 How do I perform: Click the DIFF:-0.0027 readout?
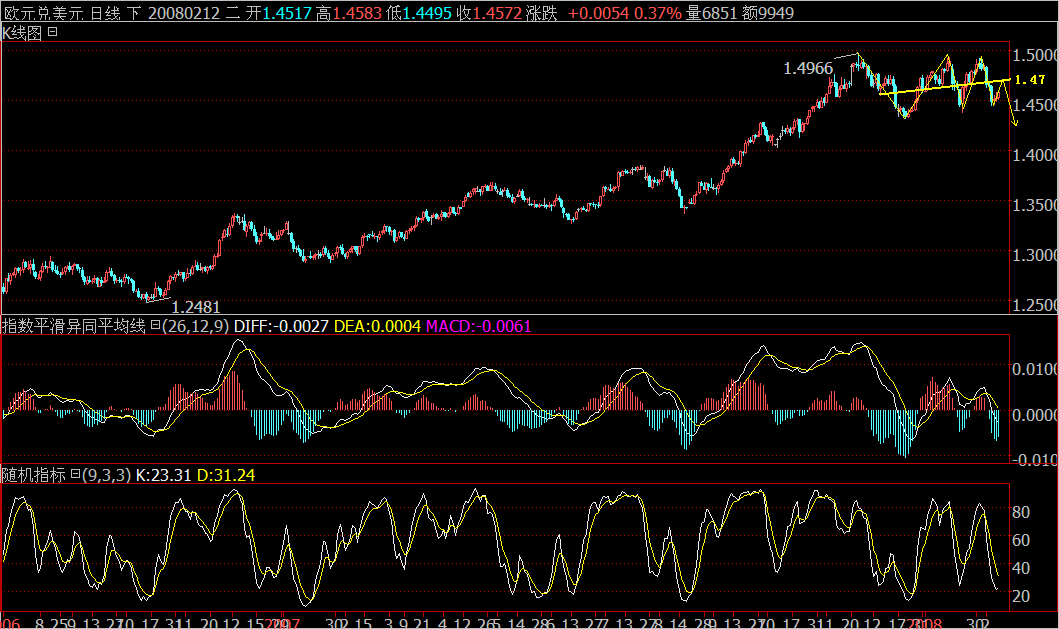(x=281, y=326)
